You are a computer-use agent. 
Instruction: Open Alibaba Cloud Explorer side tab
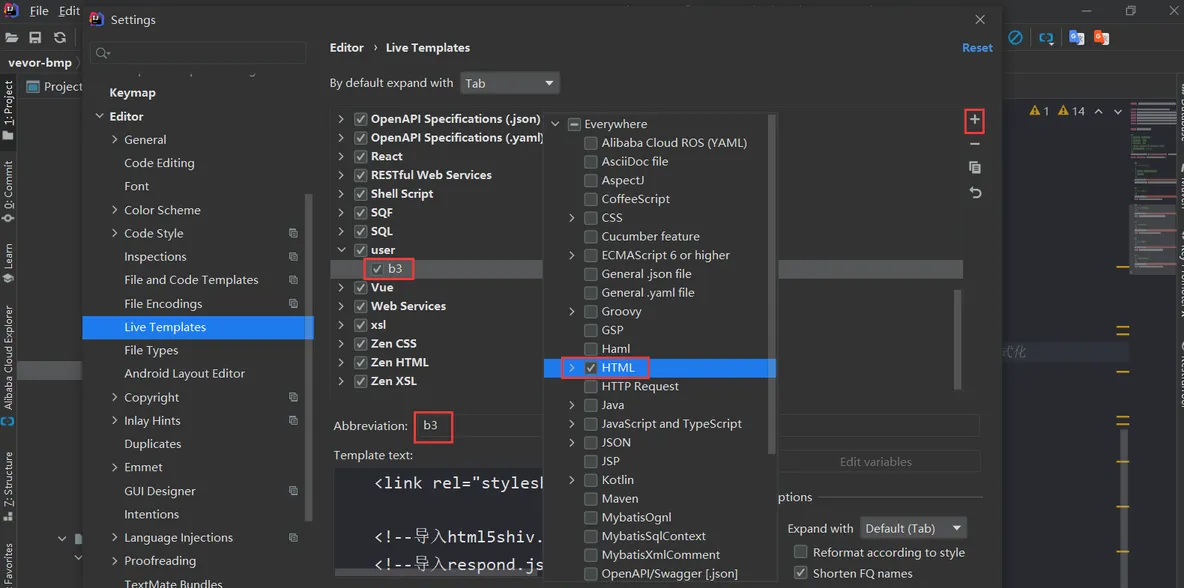coord(8,365)
